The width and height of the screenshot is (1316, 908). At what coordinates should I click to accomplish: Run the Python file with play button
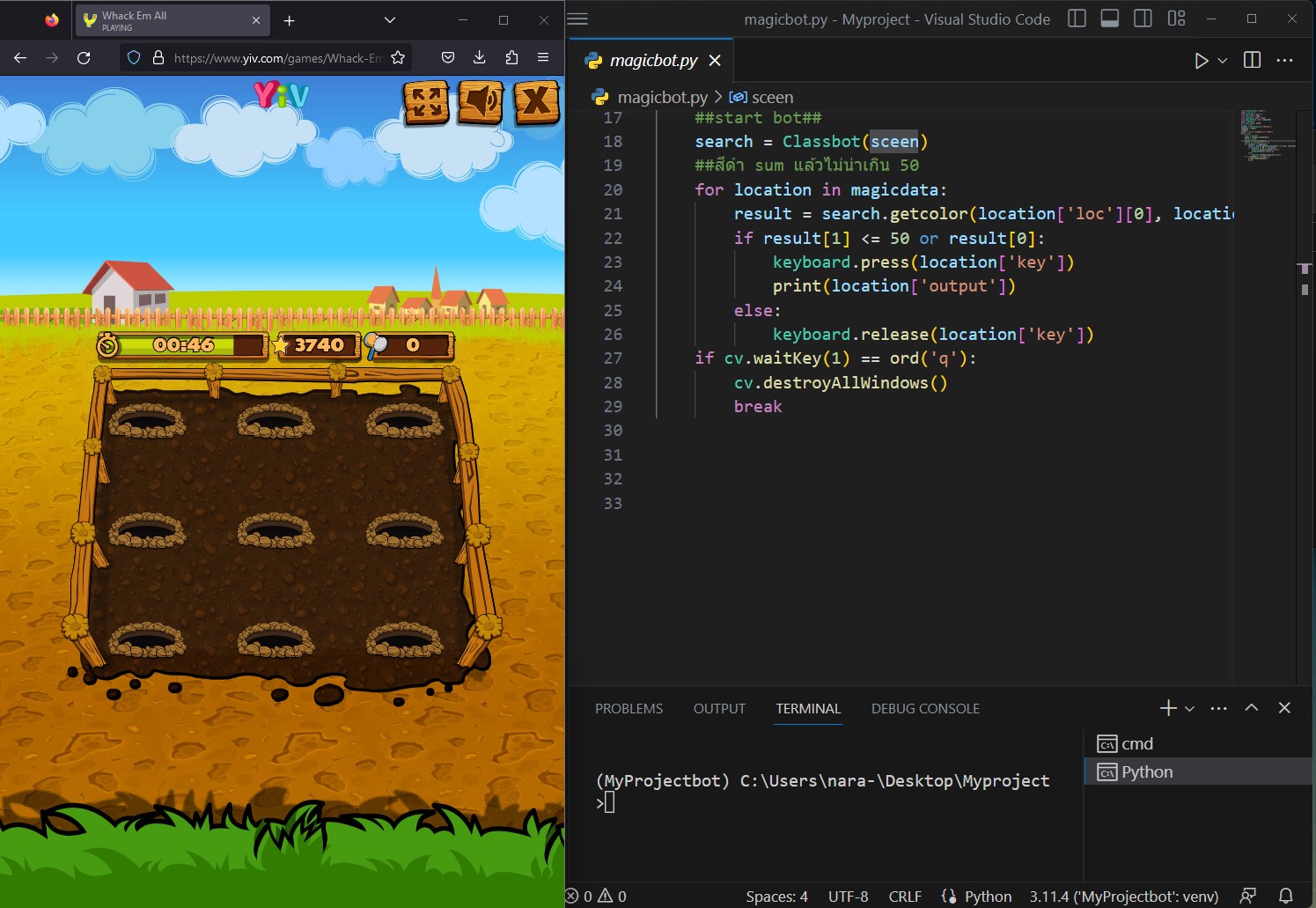pyautogui.click(x=1201, y=60)
